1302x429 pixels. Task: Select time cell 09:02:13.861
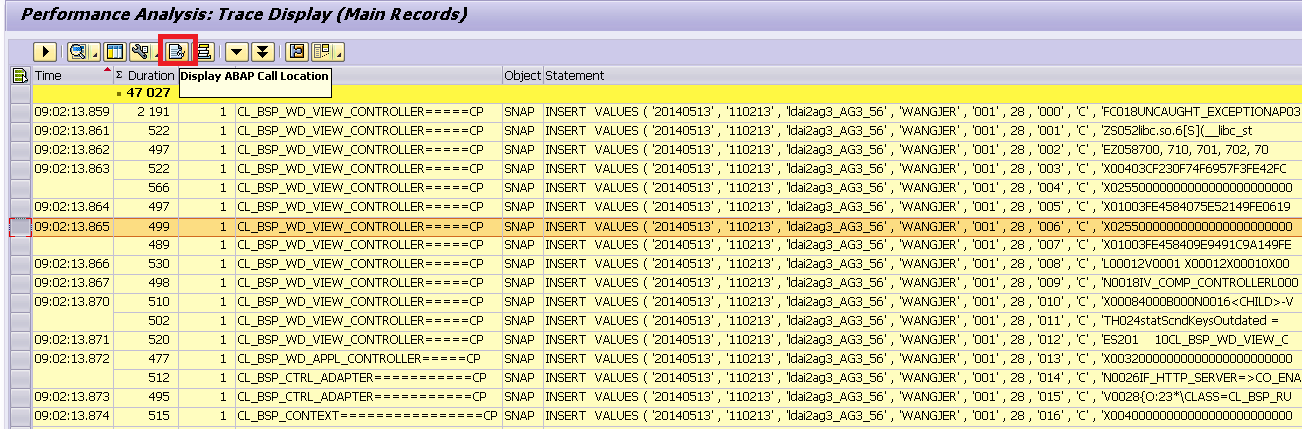[x=72, y=130]
